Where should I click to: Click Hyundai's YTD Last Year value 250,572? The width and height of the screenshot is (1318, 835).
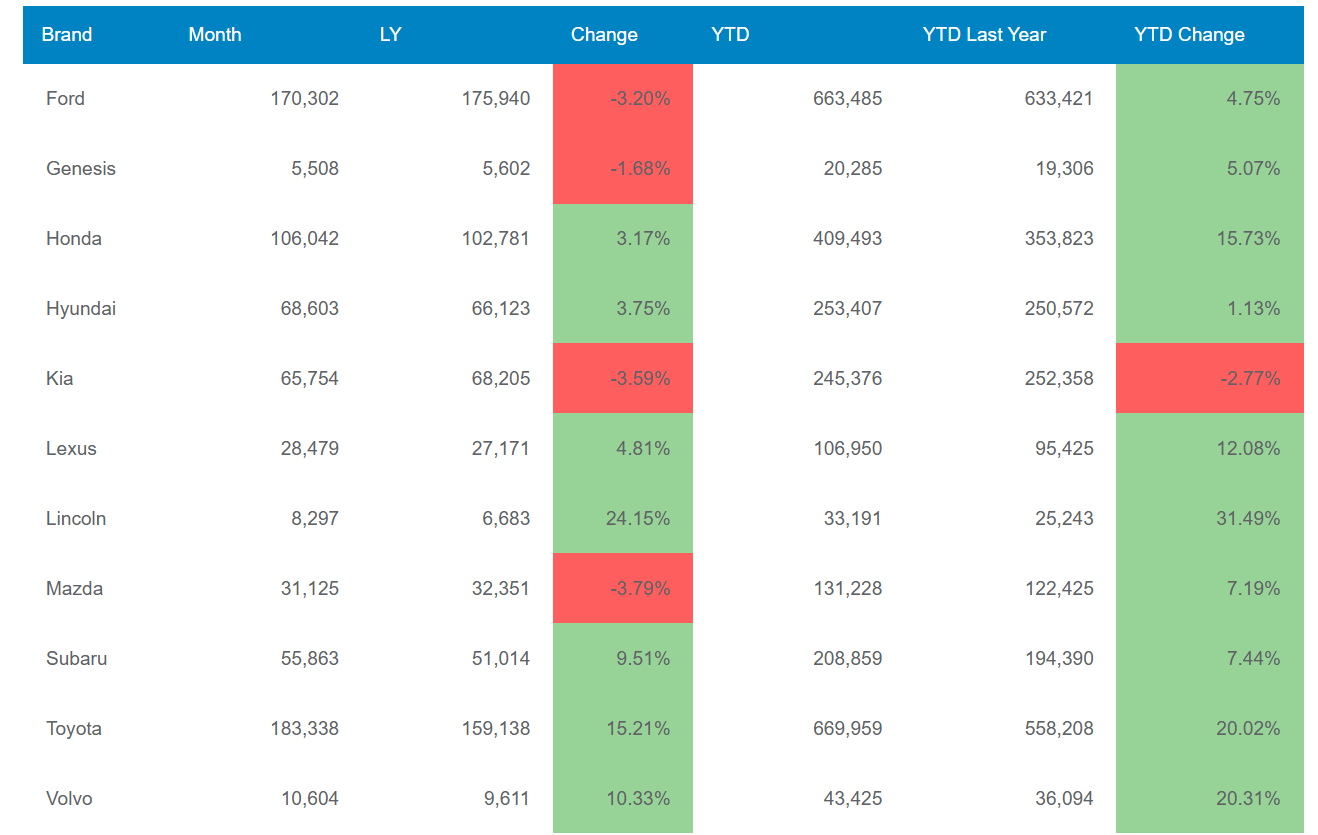pos(1058,309)
